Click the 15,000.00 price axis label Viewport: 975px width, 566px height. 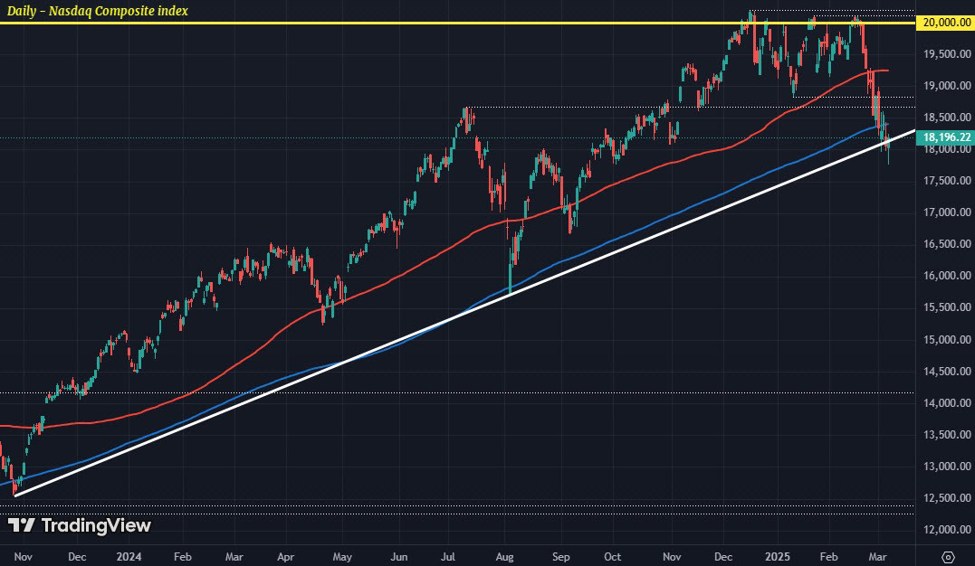coord(945,340)
